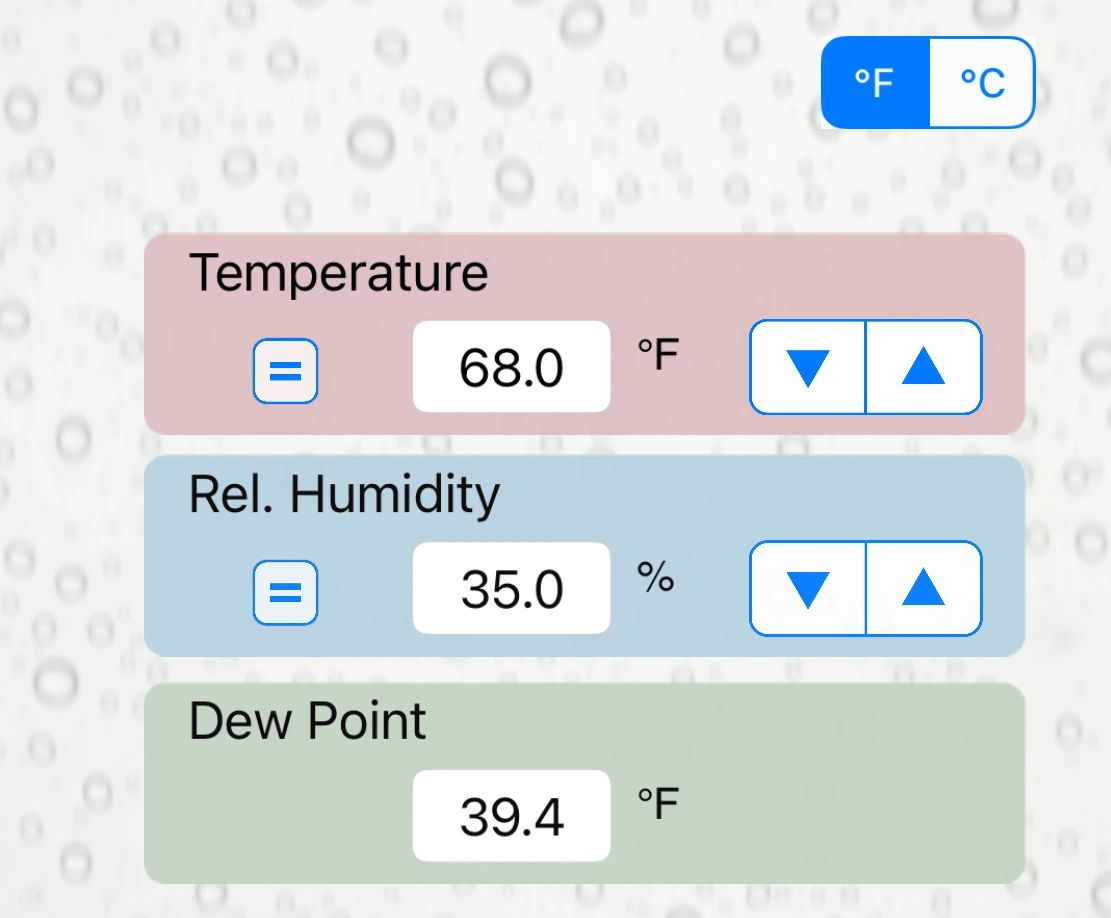Click the Dew Point panel header
The image size is (1111, 918).
[x=307, y=720]
